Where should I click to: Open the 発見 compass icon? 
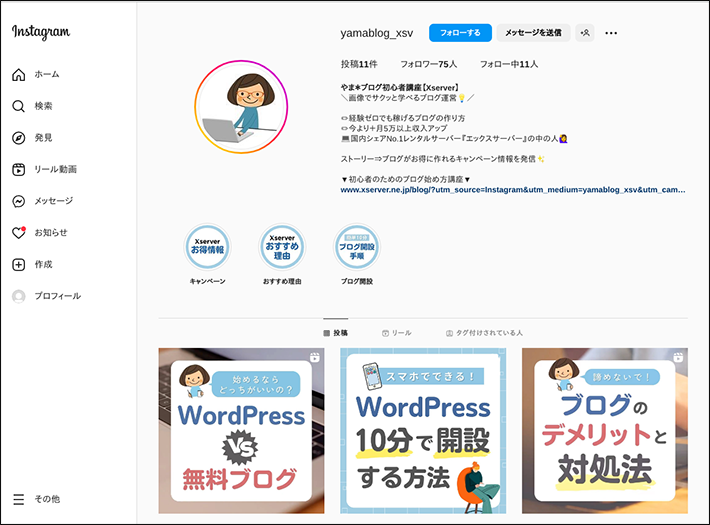click(x=19, y=138)
